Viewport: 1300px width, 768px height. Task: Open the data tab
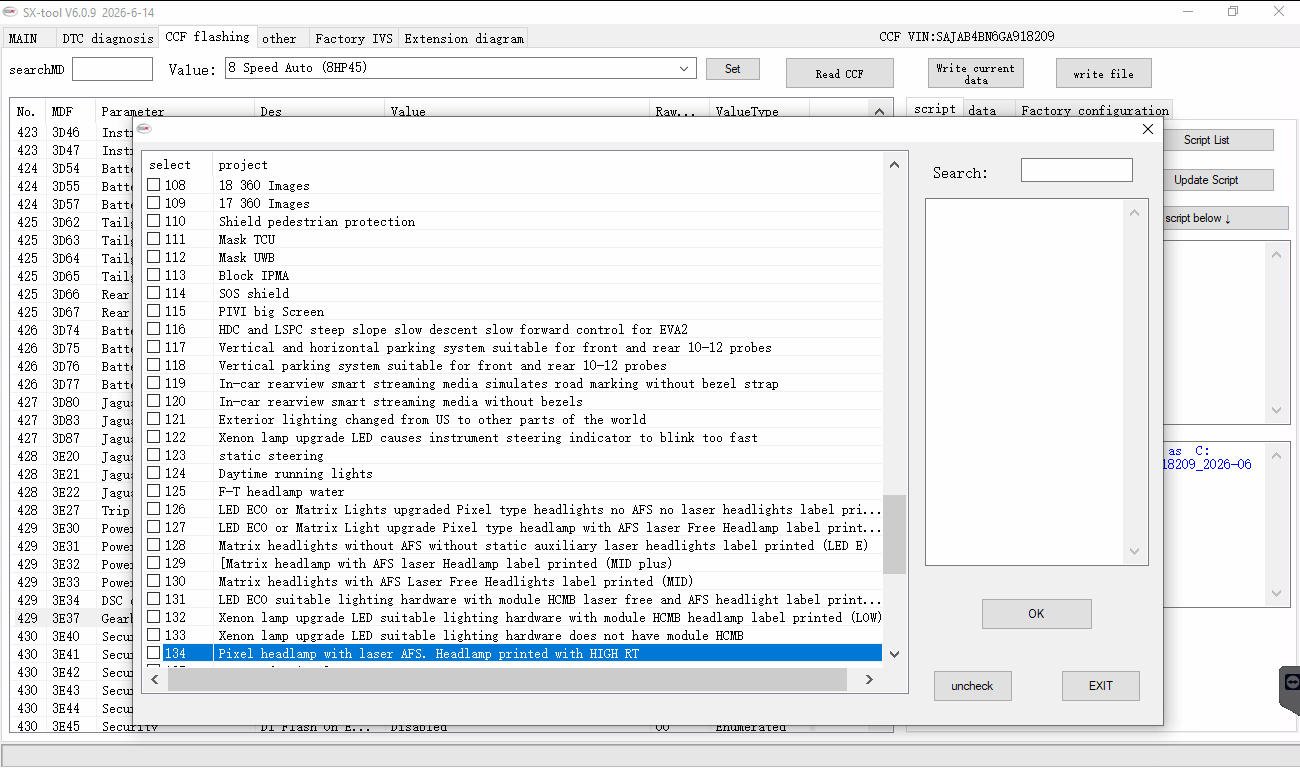[982, 110]
